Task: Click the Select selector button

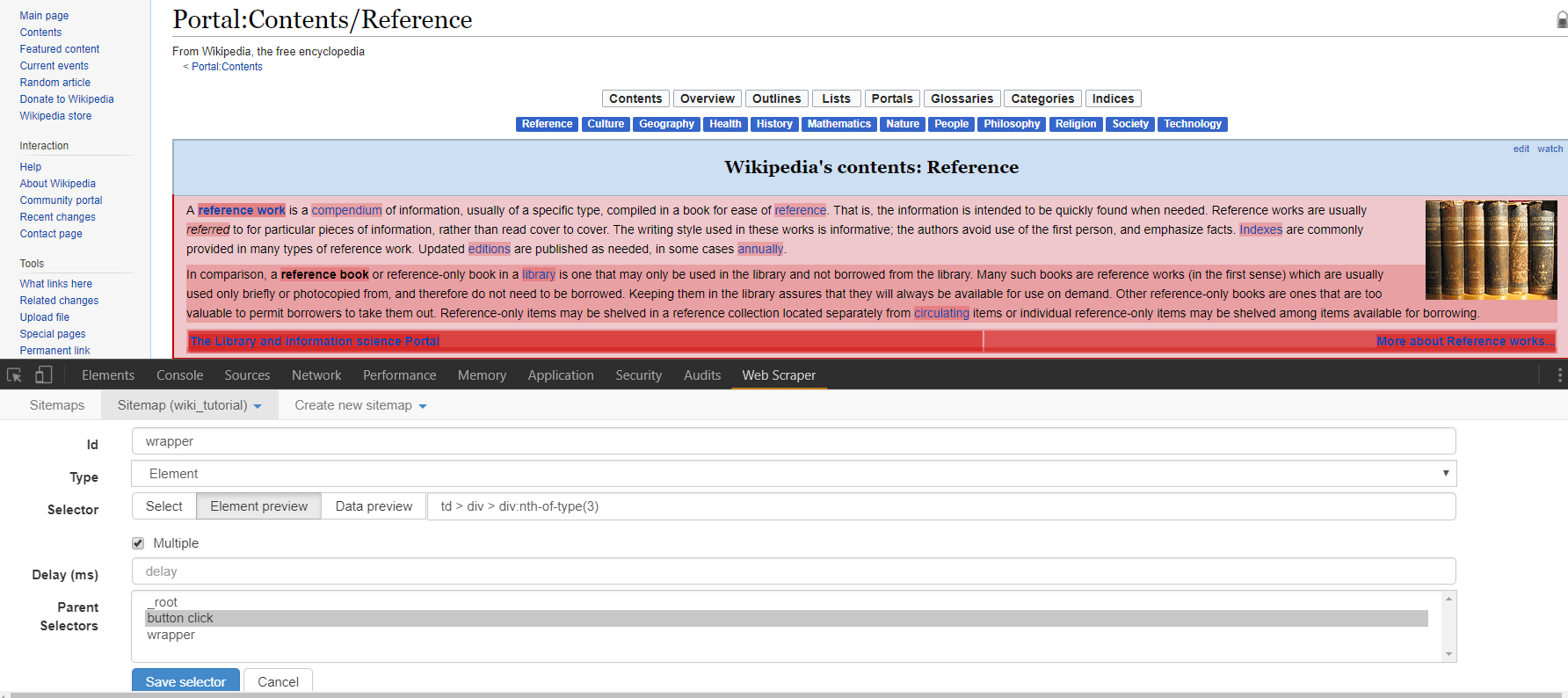Action: [164, 506]
